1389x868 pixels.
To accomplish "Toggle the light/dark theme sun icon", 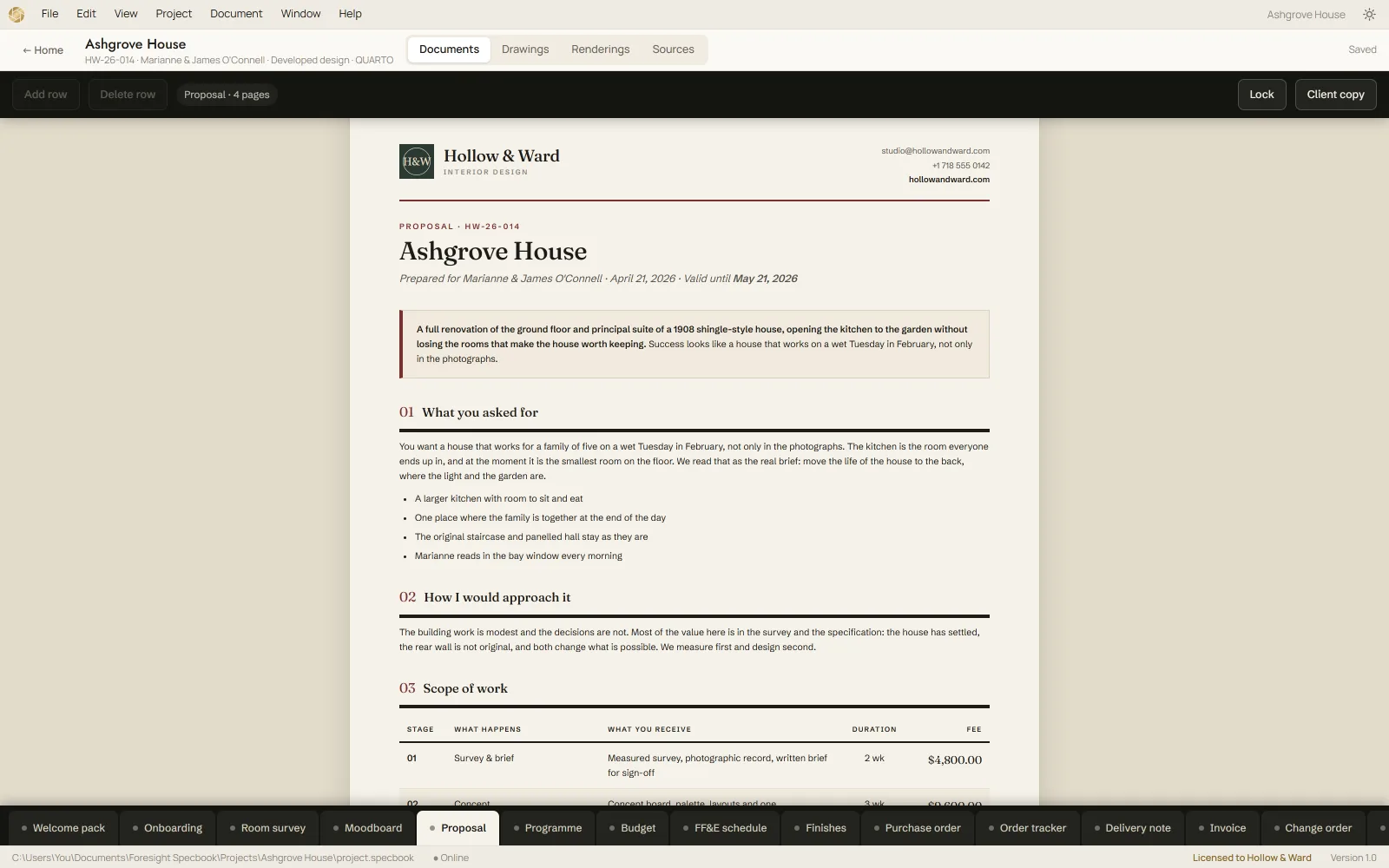I will click(1369, 14).
